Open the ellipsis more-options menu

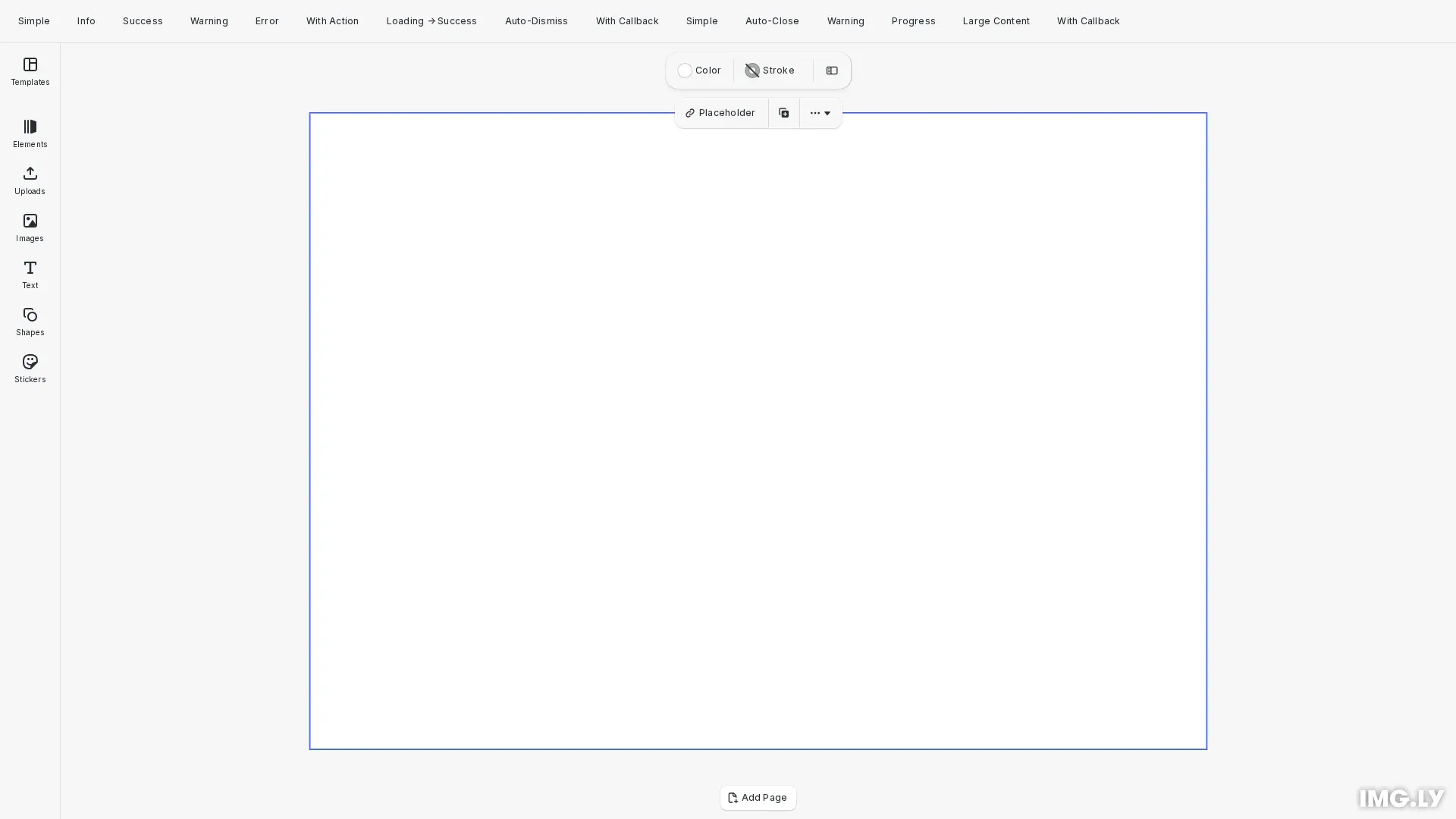(815, 113)
